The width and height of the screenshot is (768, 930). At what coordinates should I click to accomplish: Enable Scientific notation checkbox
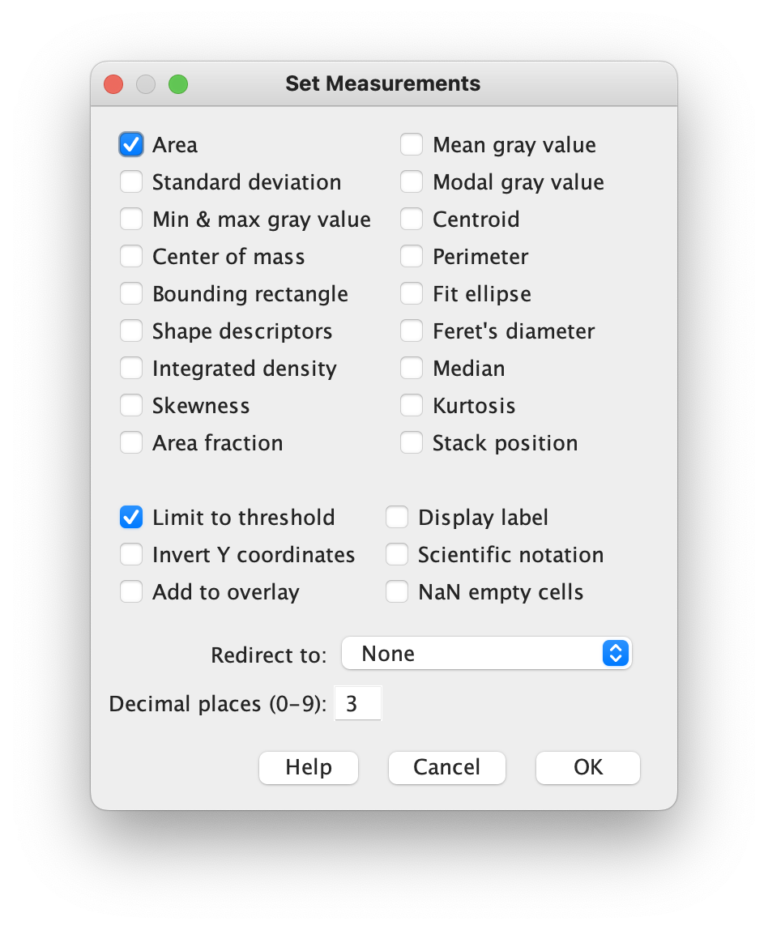tap(397, 555)
